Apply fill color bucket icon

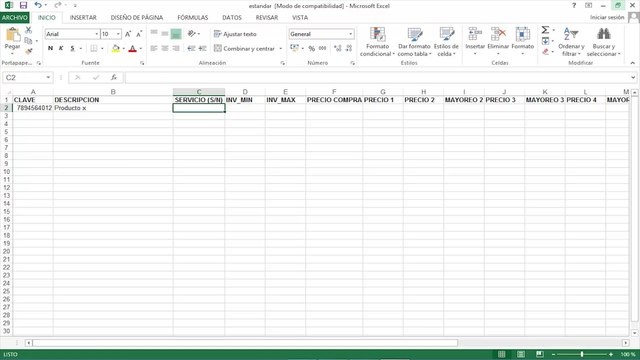point(116,49)
